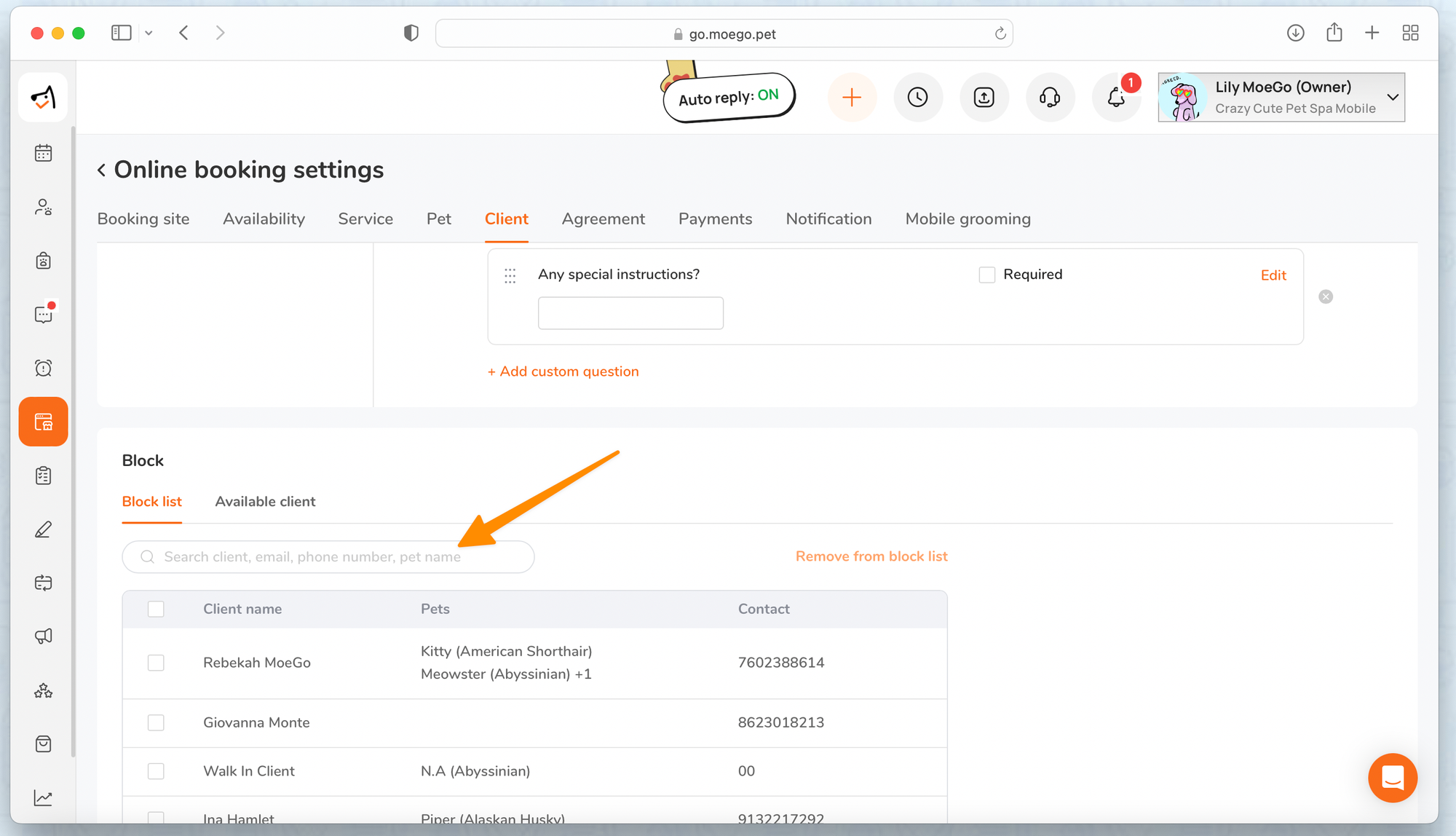Viewport: 1456px width, 836px height.
Task: Open the clients icon in sidebar
Action: tap(43, 208)
